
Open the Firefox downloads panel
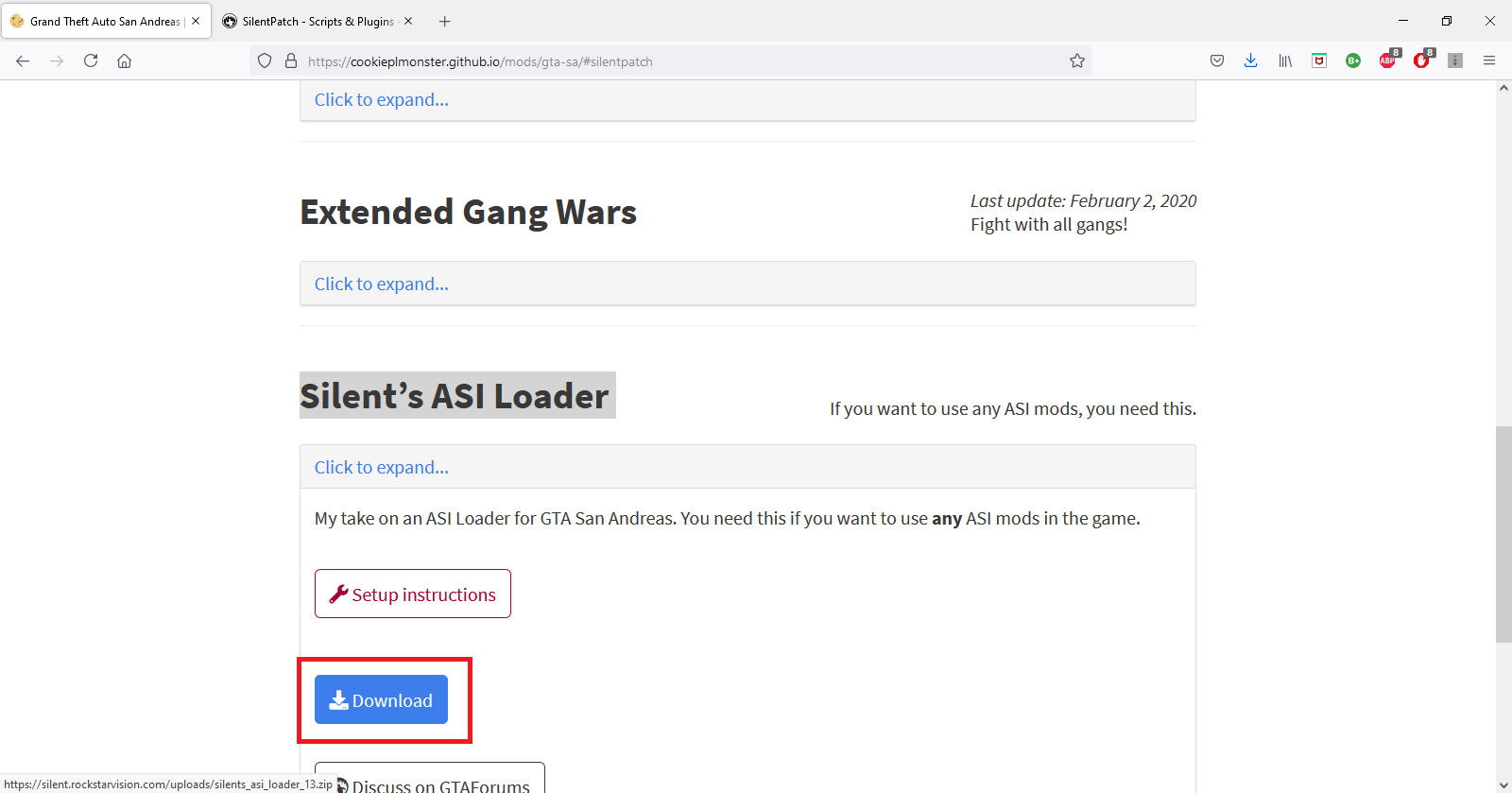(x=1251, y=60)
